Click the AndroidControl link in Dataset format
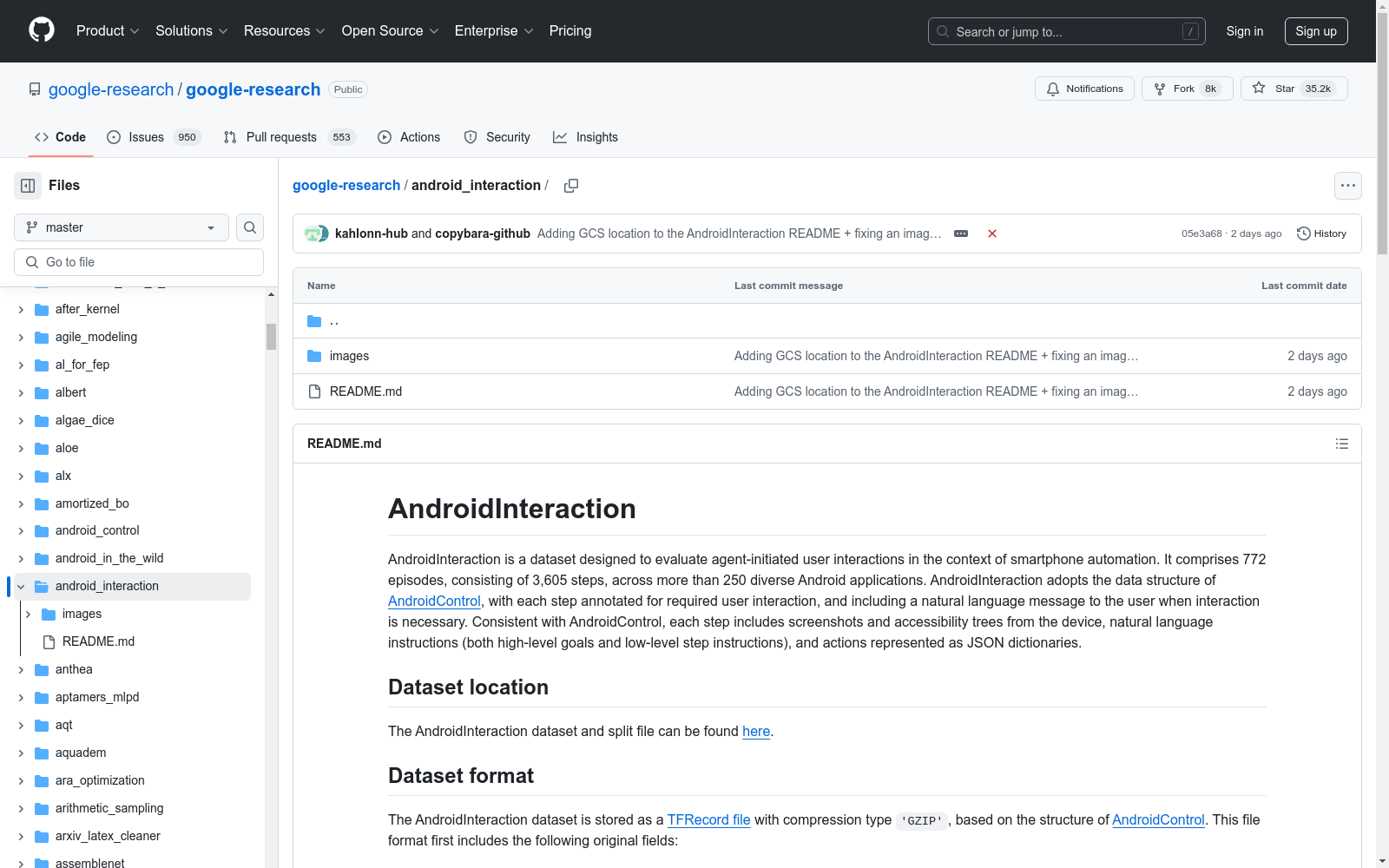This screenshot has height=868, width=1389. (1158, 820)
